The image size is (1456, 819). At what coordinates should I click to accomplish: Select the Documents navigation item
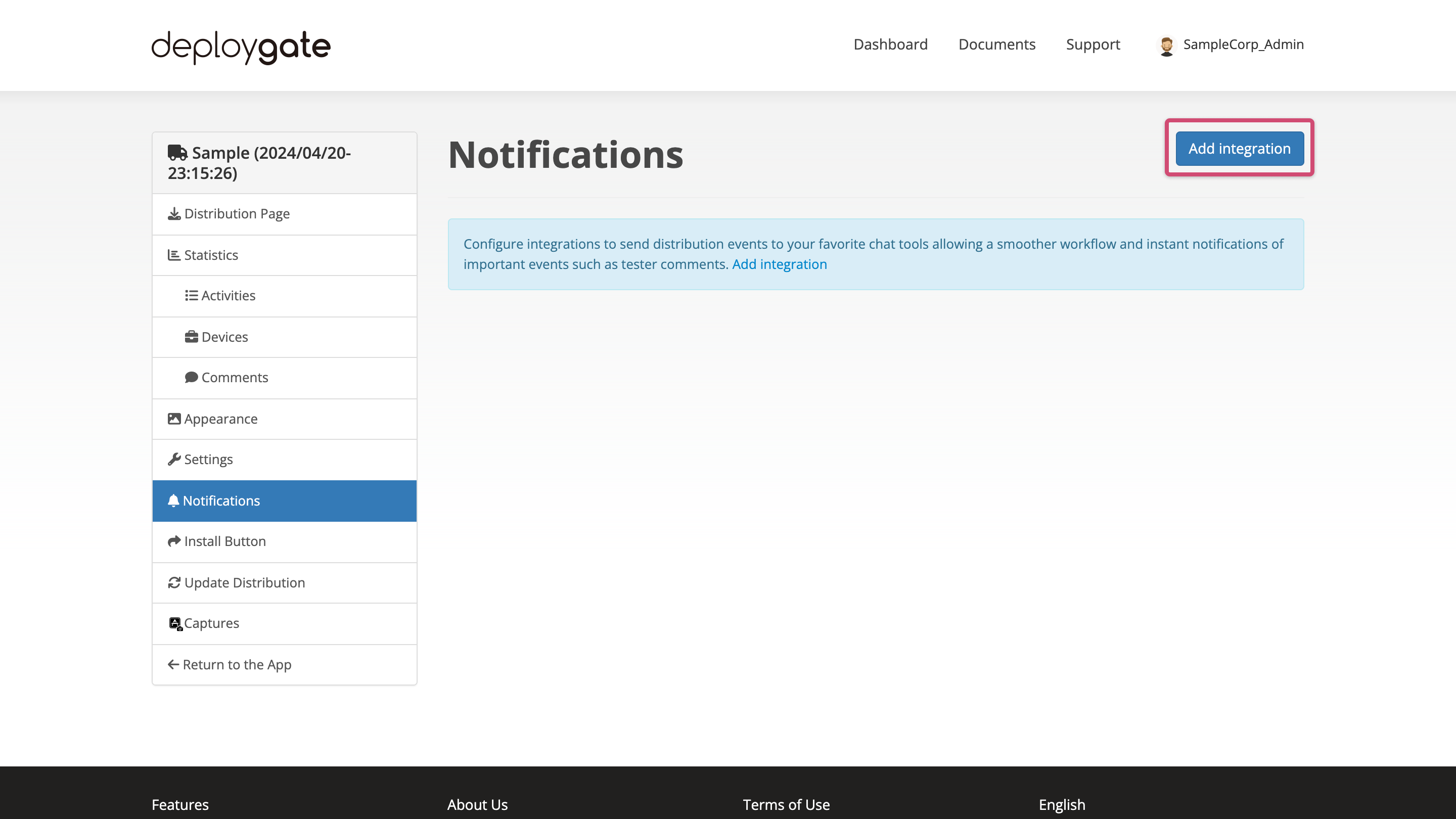click(997, 44)
